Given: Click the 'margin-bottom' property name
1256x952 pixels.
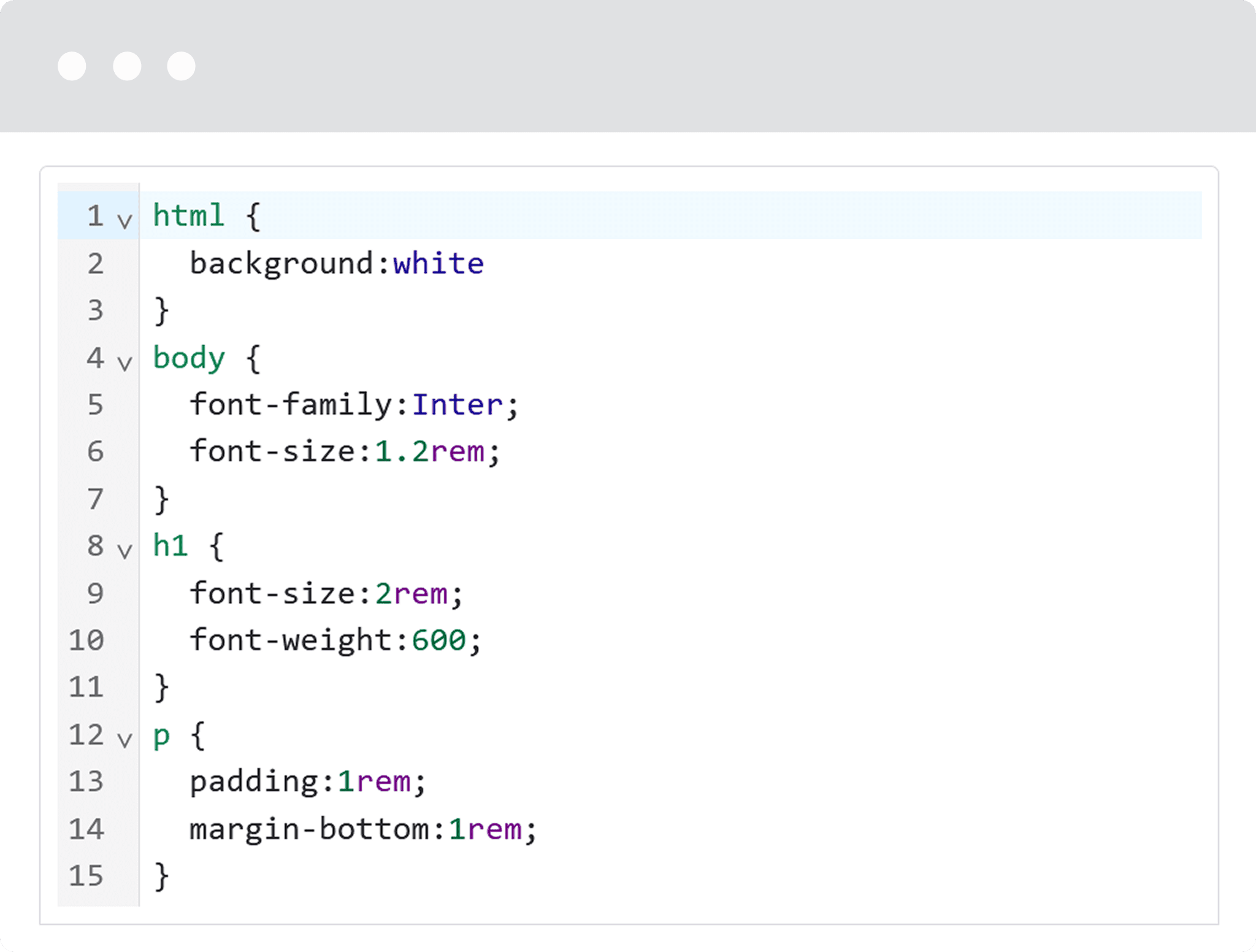Looking at the screenshot, I should click(310, 829).
